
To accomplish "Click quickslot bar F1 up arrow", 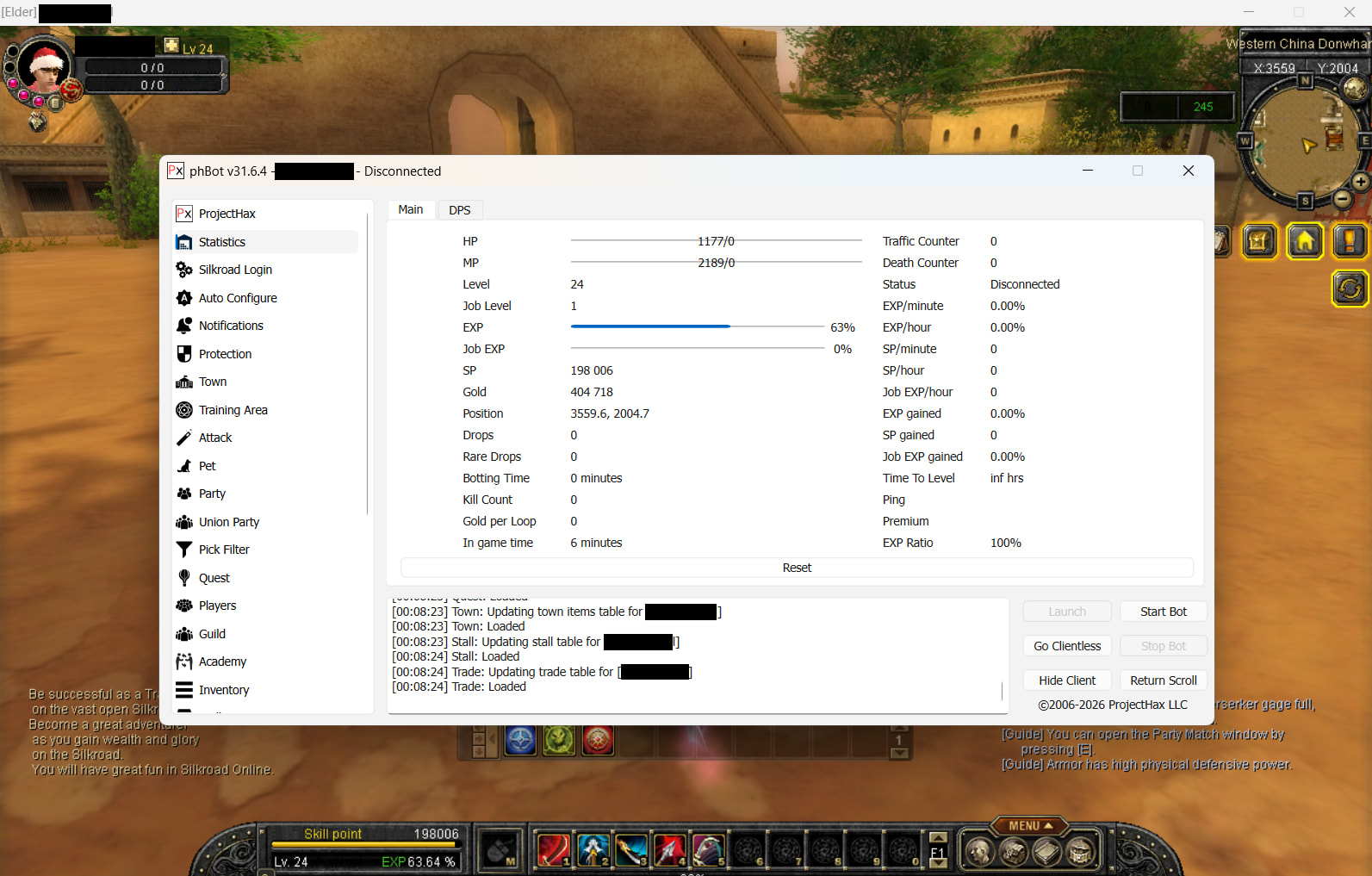I will 938,837.
